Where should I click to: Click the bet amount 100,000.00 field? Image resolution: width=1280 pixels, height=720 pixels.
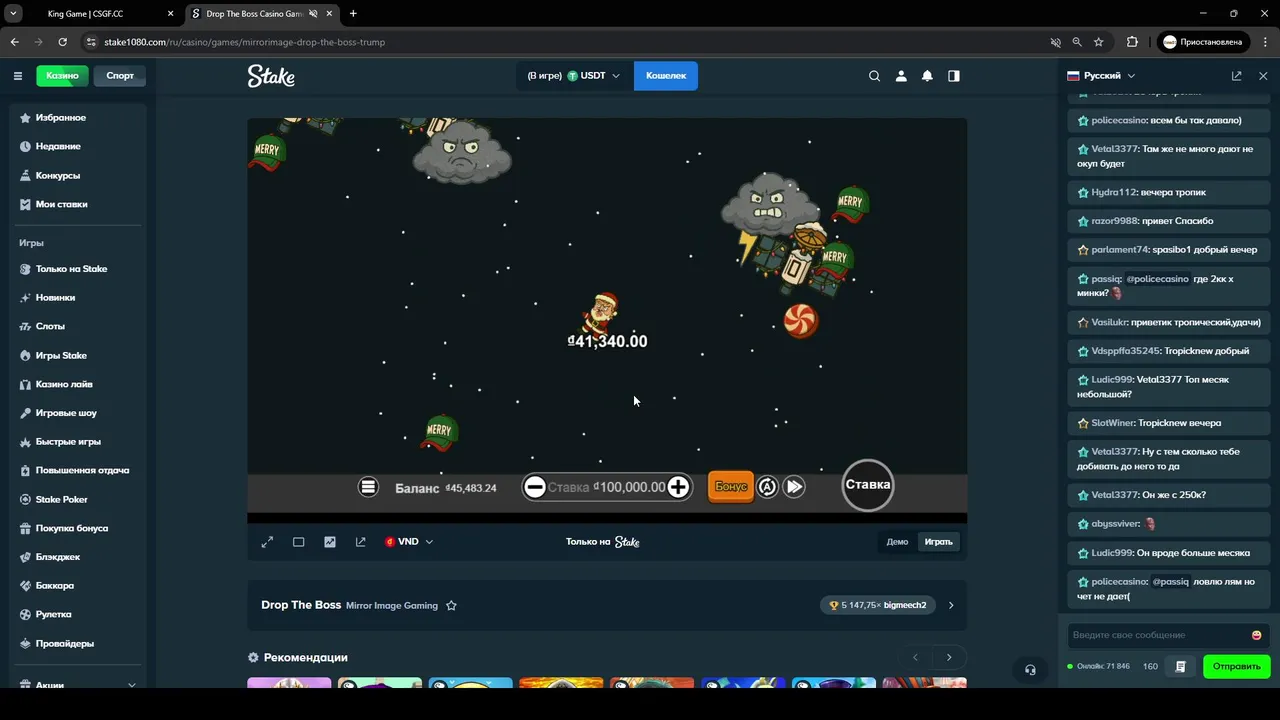[x=629, y=487]
